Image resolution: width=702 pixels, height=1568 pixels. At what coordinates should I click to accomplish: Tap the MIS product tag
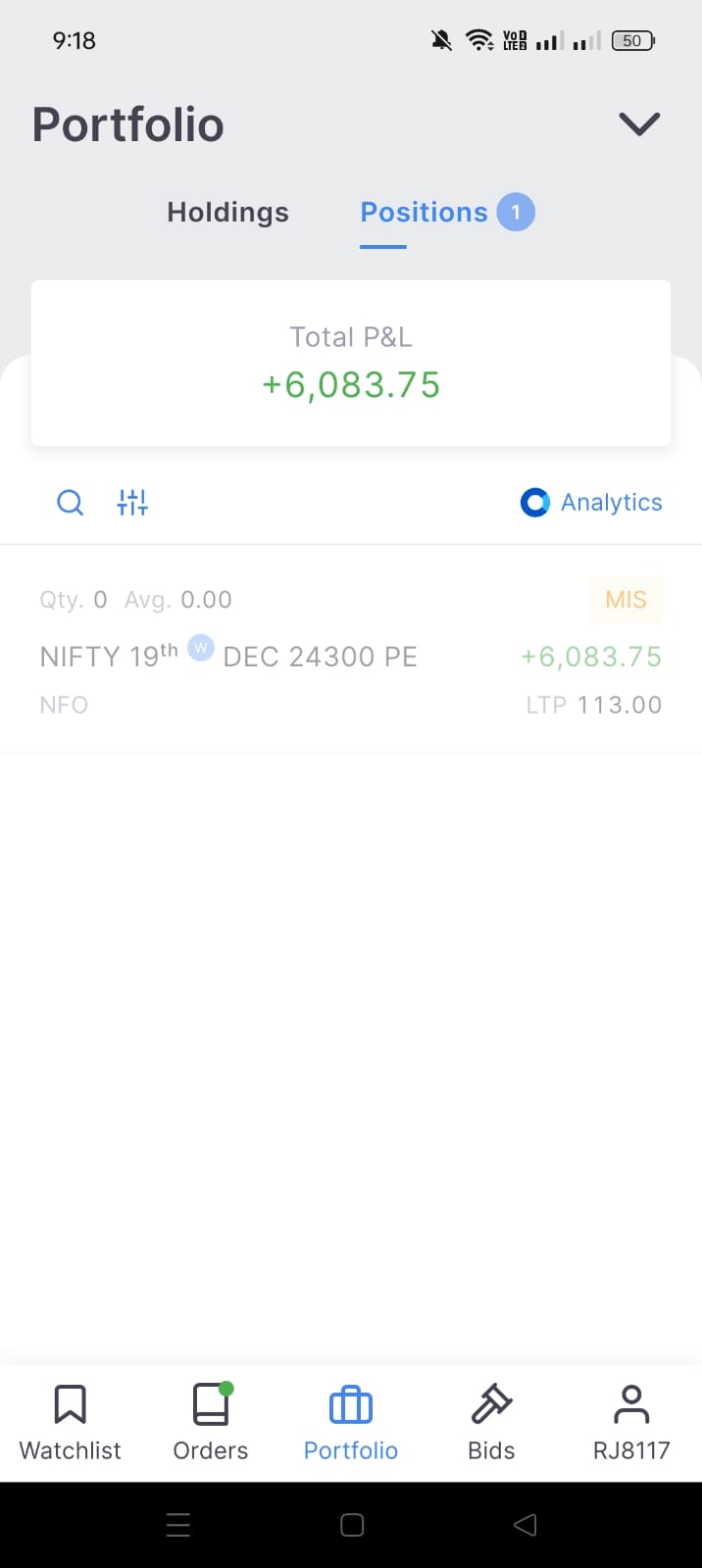(626, 600)
